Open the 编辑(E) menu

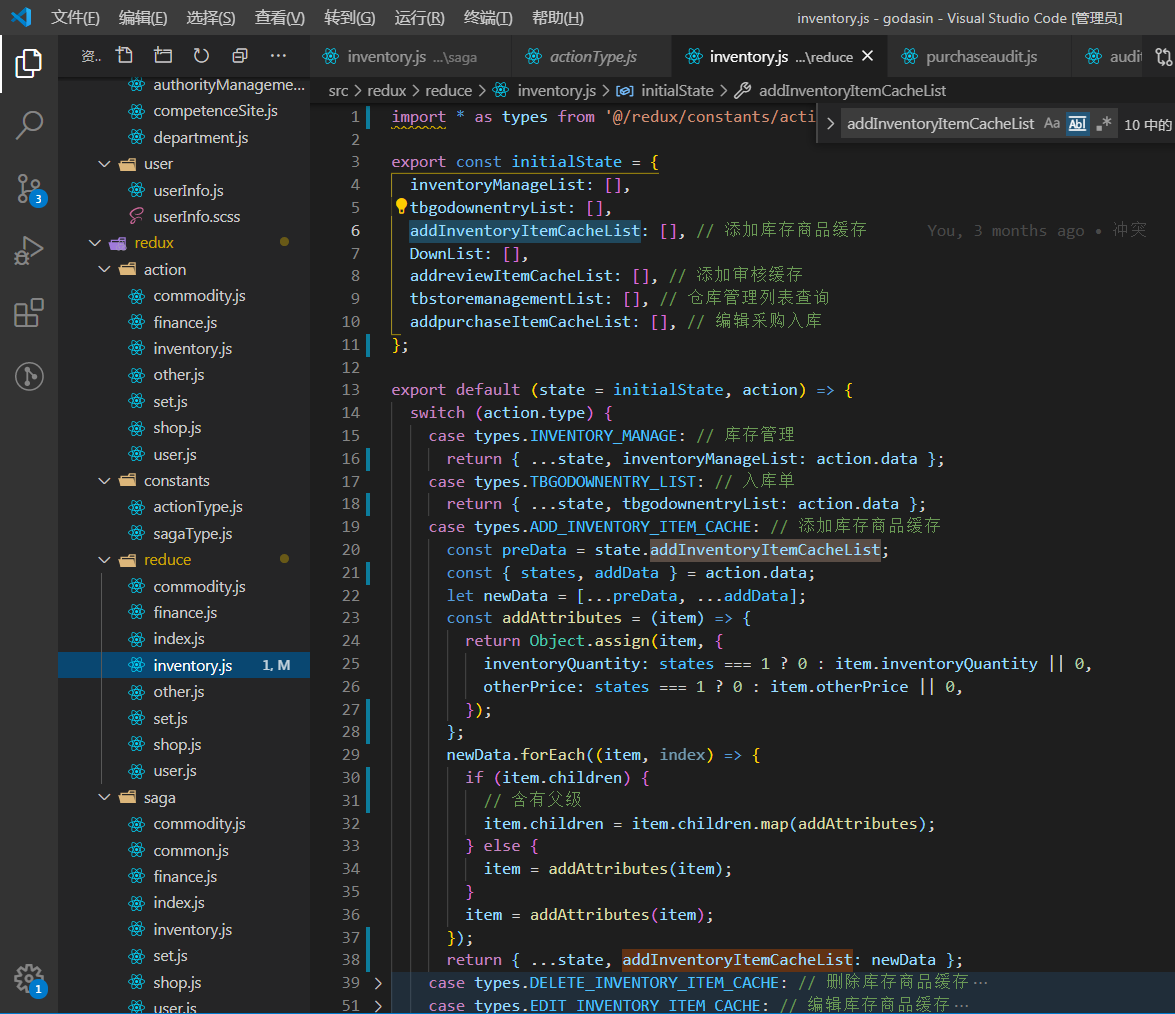pos(143,17)
